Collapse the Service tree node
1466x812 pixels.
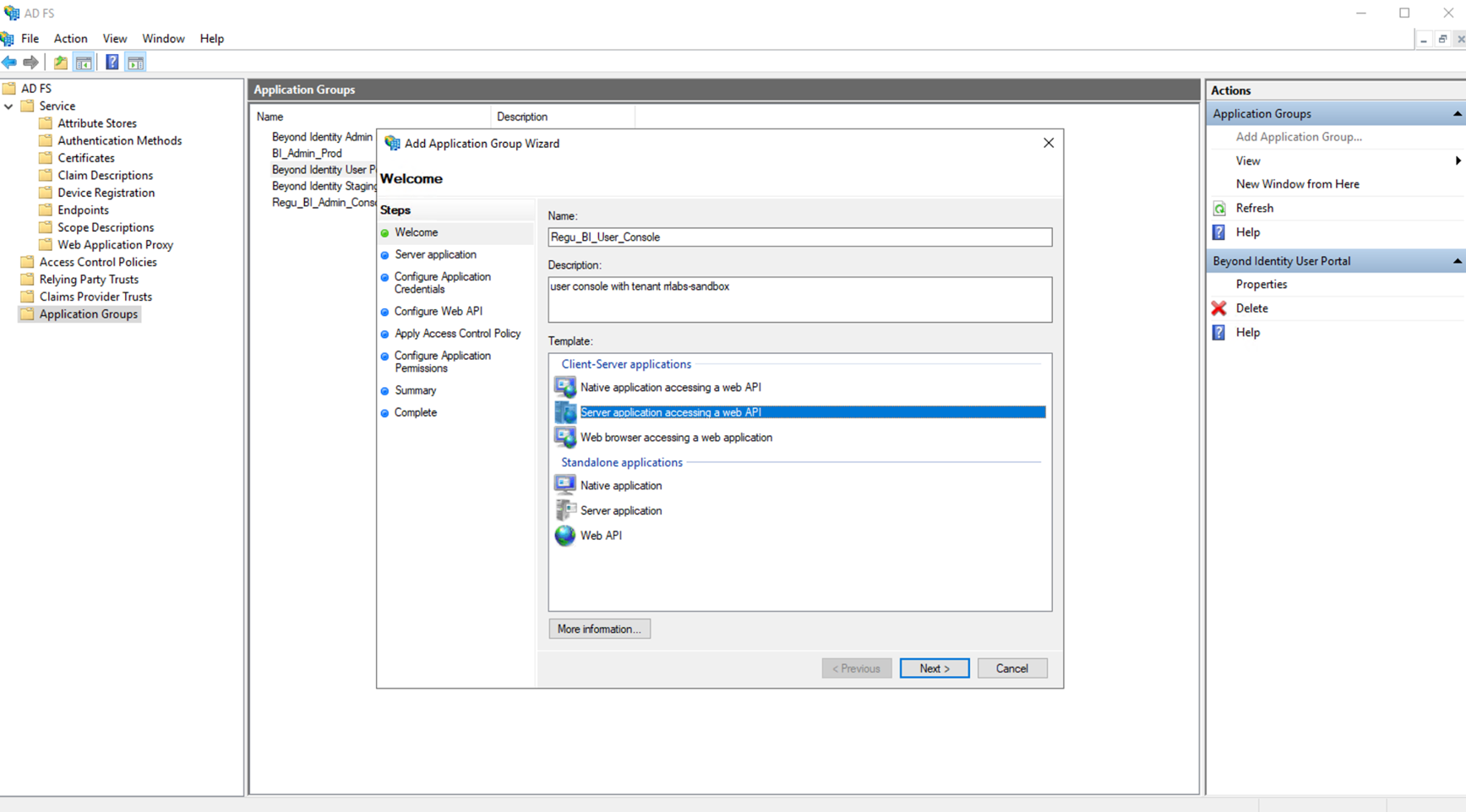coord(9,106)
